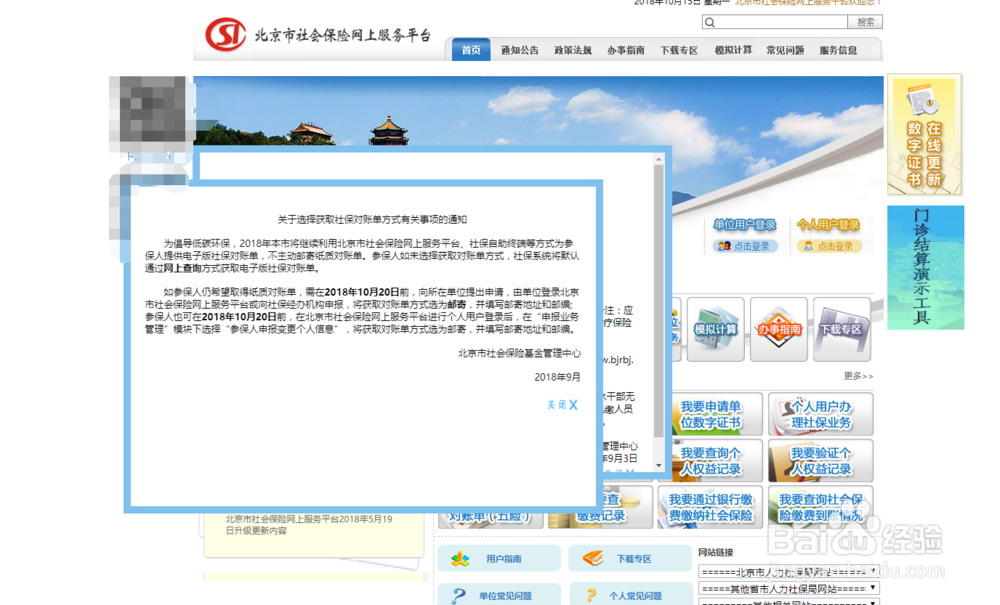Expand the third website links dropdown
The height and width of the screenshot is (605, 1000).
[x=789, y=602]
